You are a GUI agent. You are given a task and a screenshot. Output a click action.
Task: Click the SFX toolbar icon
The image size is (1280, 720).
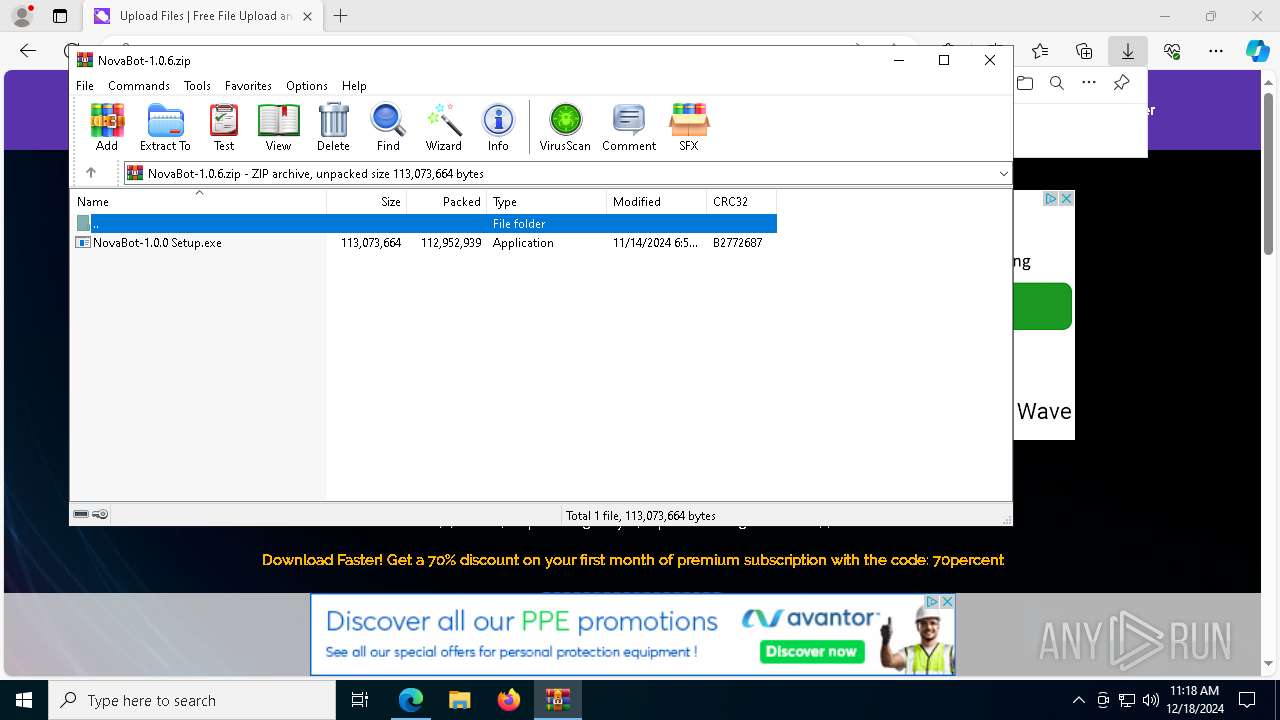point(689,127)
